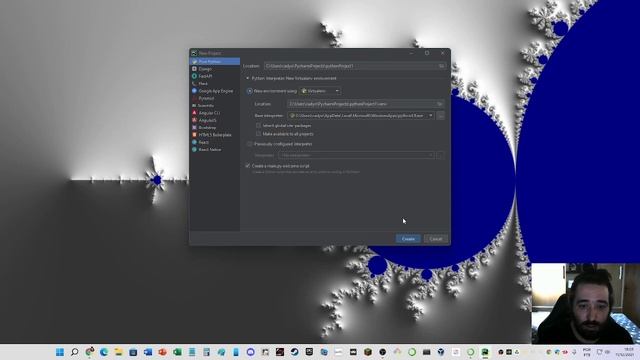Screen dimensions: 640x360
Task: Collapse the Python Interpreter section
Action: [x=247, y=78]
